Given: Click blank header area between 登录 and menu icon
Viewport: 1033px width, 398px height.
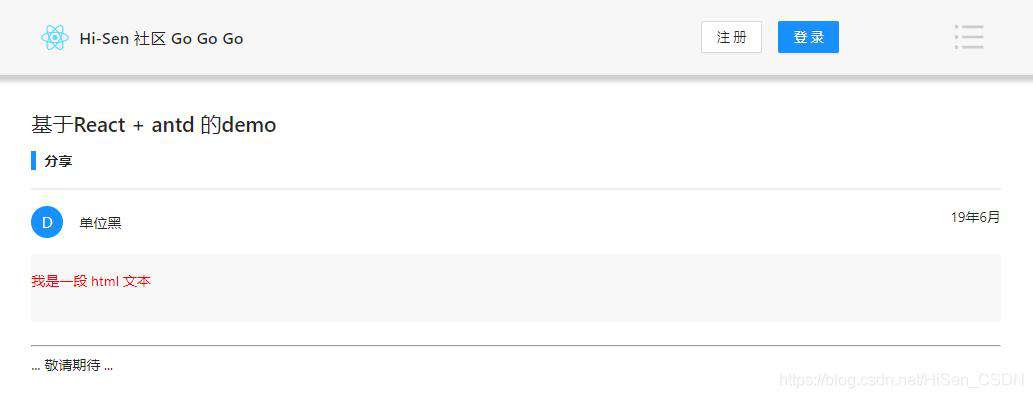Looking at the screenshot, I should click(x=896, y=38).
